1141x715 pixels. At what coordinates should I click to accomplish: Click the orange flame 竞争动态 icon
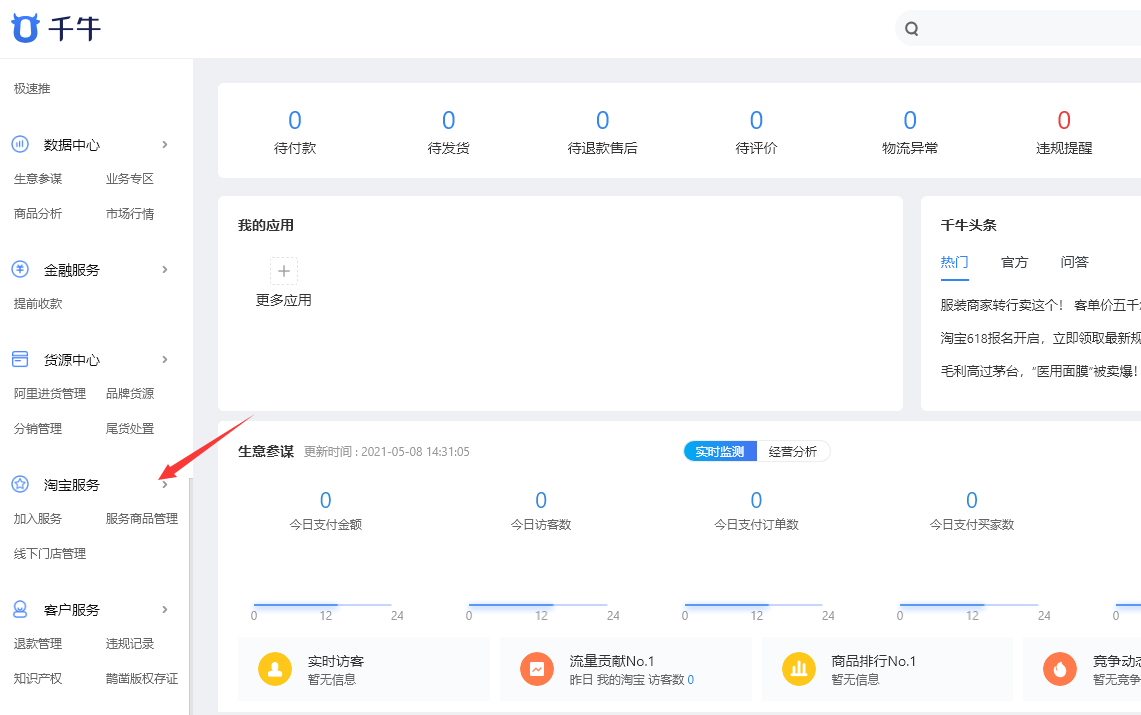tap(1060, 669)
